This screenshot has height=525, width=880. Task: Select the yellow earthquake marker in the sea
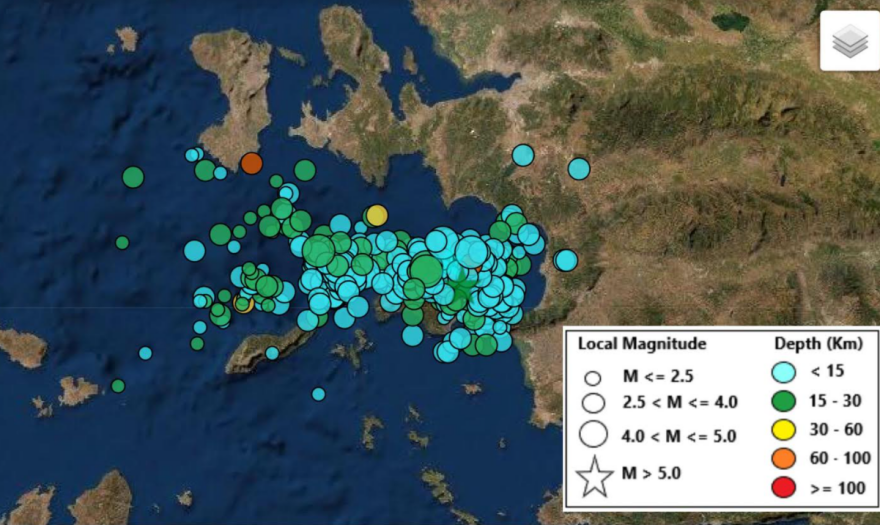click(x=377, y=215)
